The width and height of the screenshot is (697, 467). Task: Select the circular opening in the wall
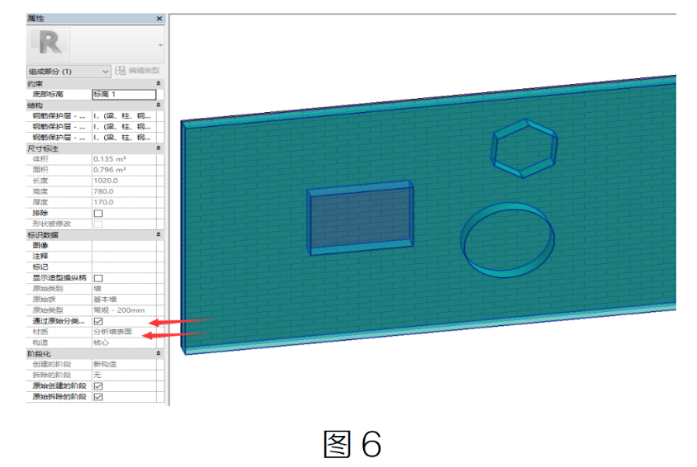(507, 240)
